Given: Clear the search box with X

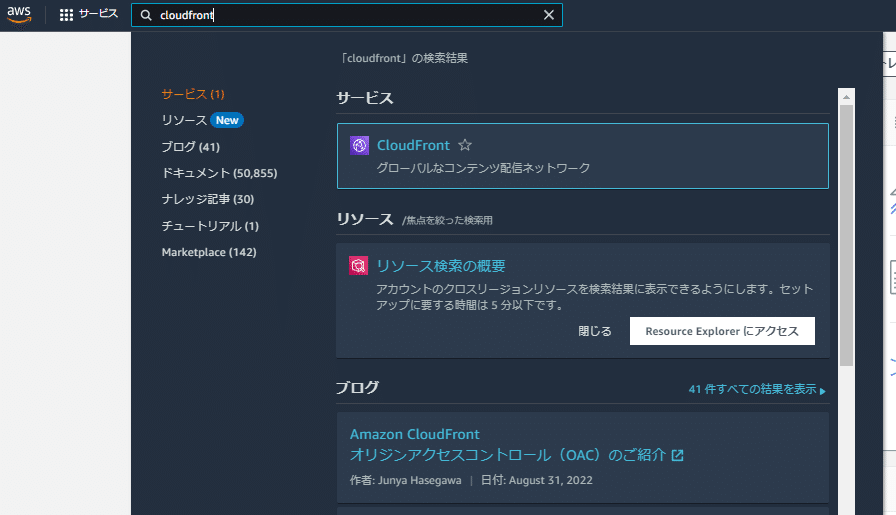Looking at the screenshot, I should [549, 15].
